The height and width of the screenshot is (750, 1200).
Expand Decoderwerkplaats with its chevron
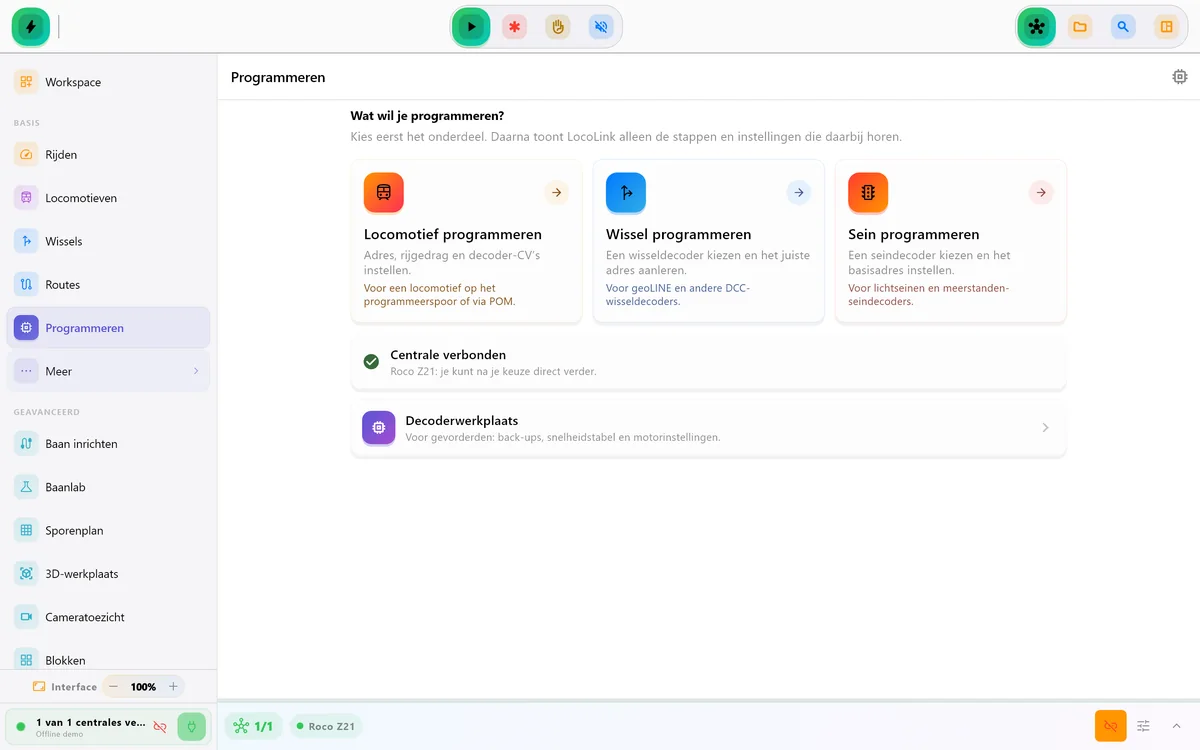[1046, 428]
